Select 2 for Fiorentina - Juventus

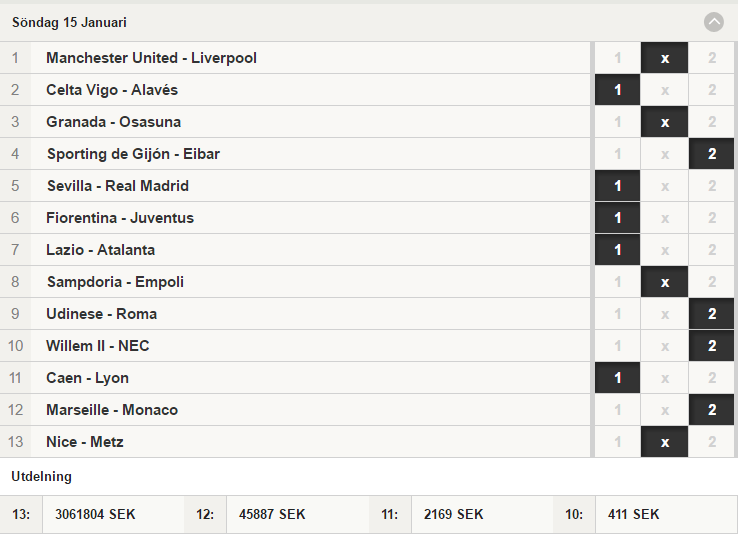pyautogui.click(x=712, y=218)
